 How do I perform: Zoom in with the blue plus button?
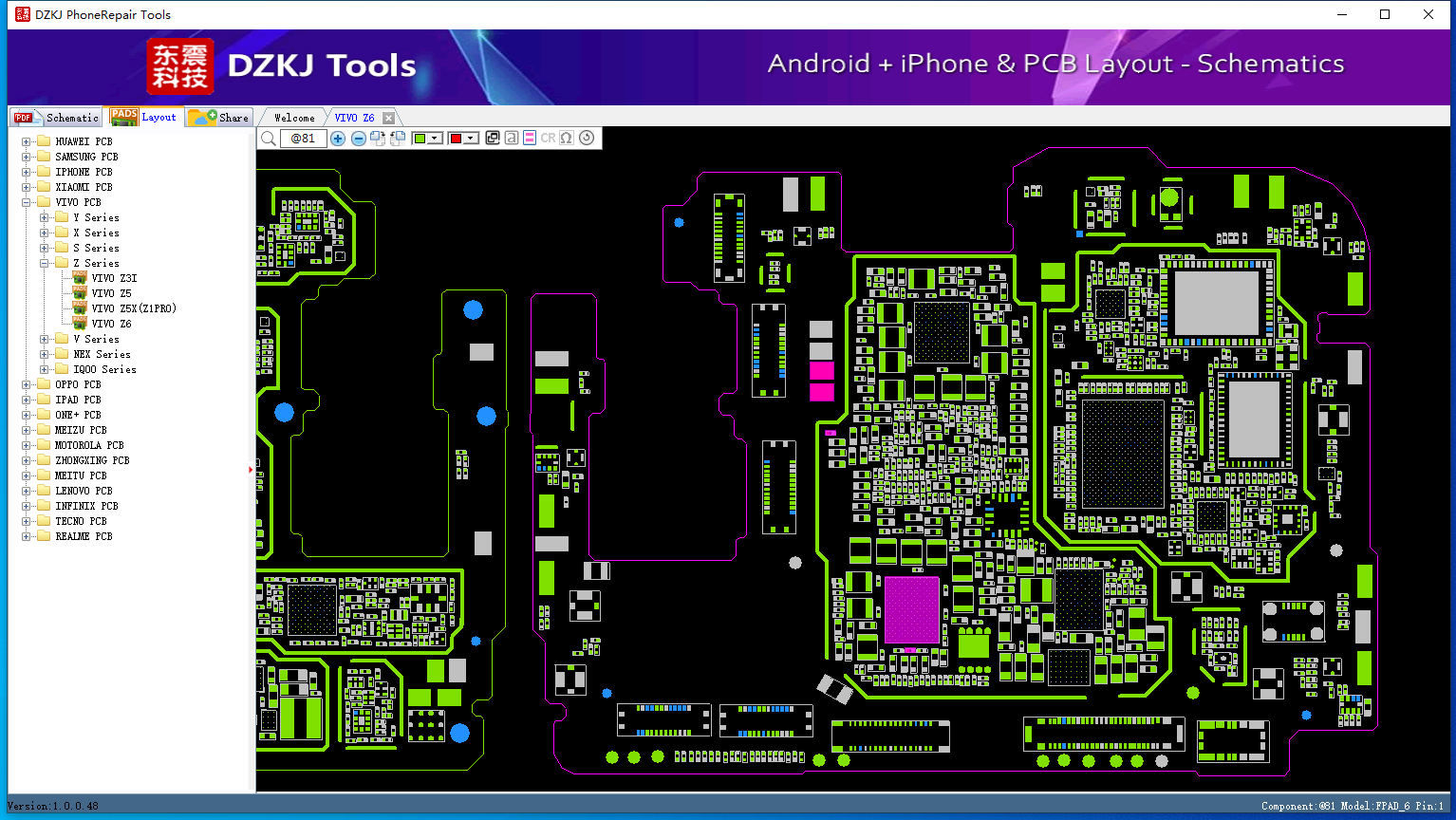click(338, 139)
